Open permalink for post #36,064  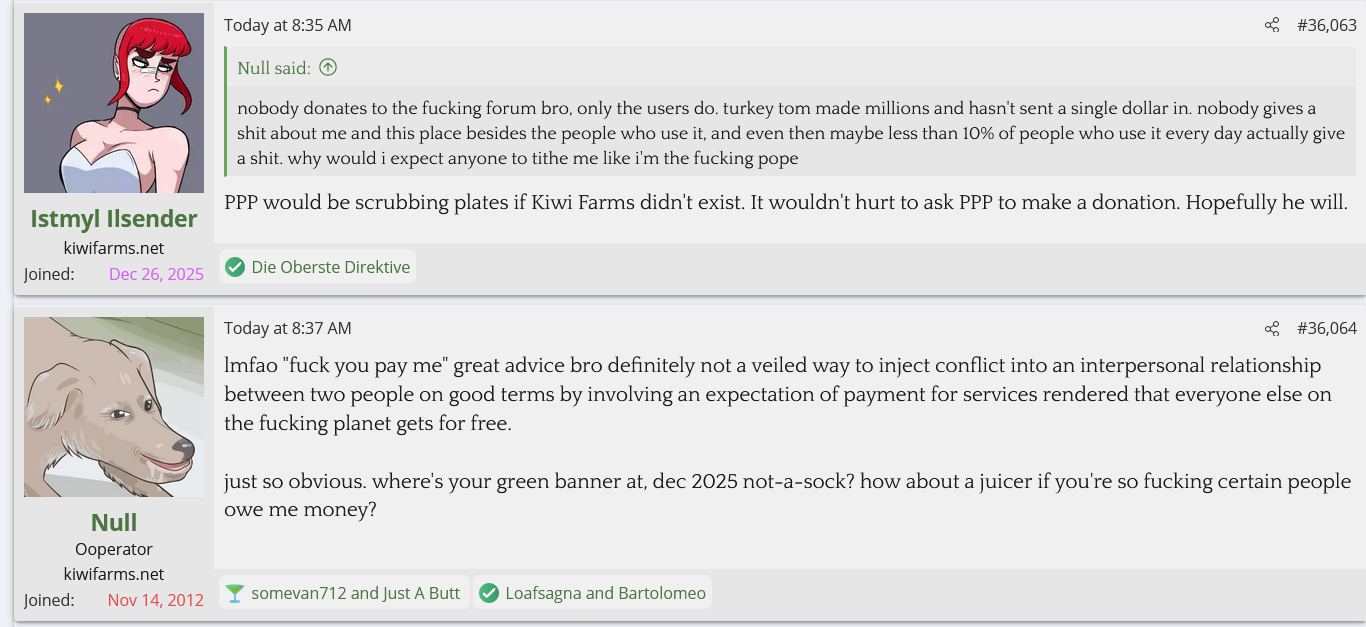[1326, 329]
